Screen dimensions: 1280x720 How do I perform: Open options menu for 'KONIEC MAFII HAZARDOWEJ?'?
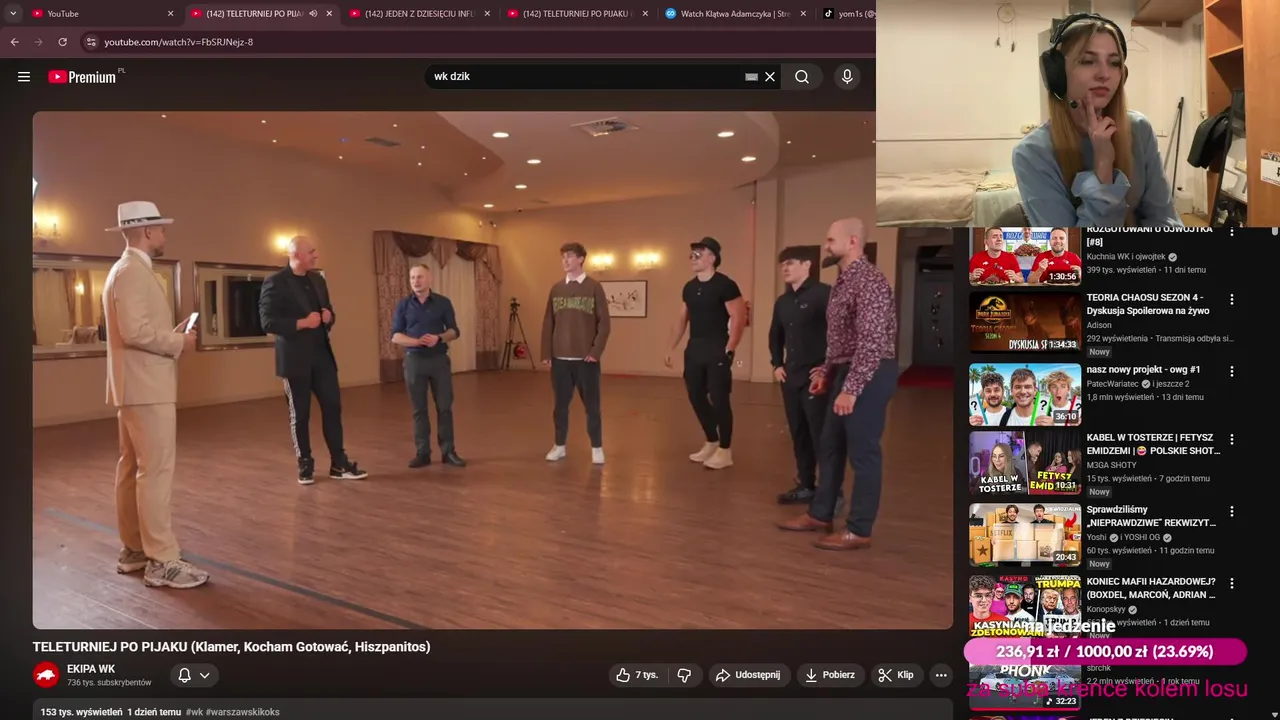tap(1232, 583)
